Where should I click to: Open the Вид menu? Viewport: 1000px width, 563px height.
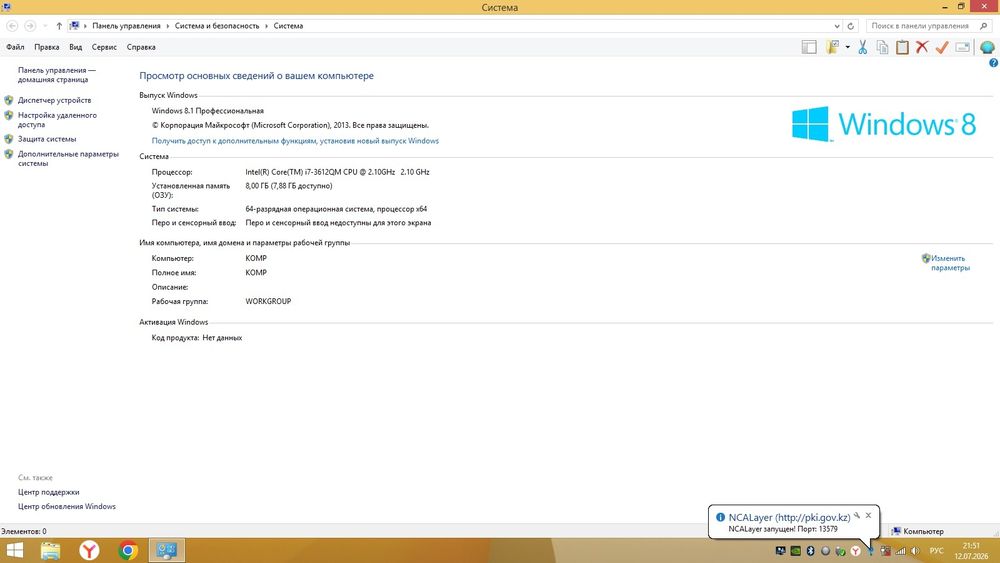[76, 47]
